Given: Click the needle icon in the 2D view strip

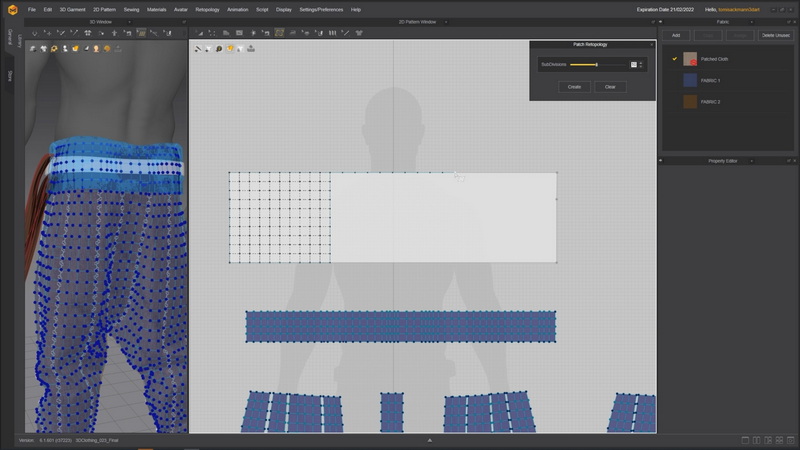Looking at the screenshot, I should 198,49.
